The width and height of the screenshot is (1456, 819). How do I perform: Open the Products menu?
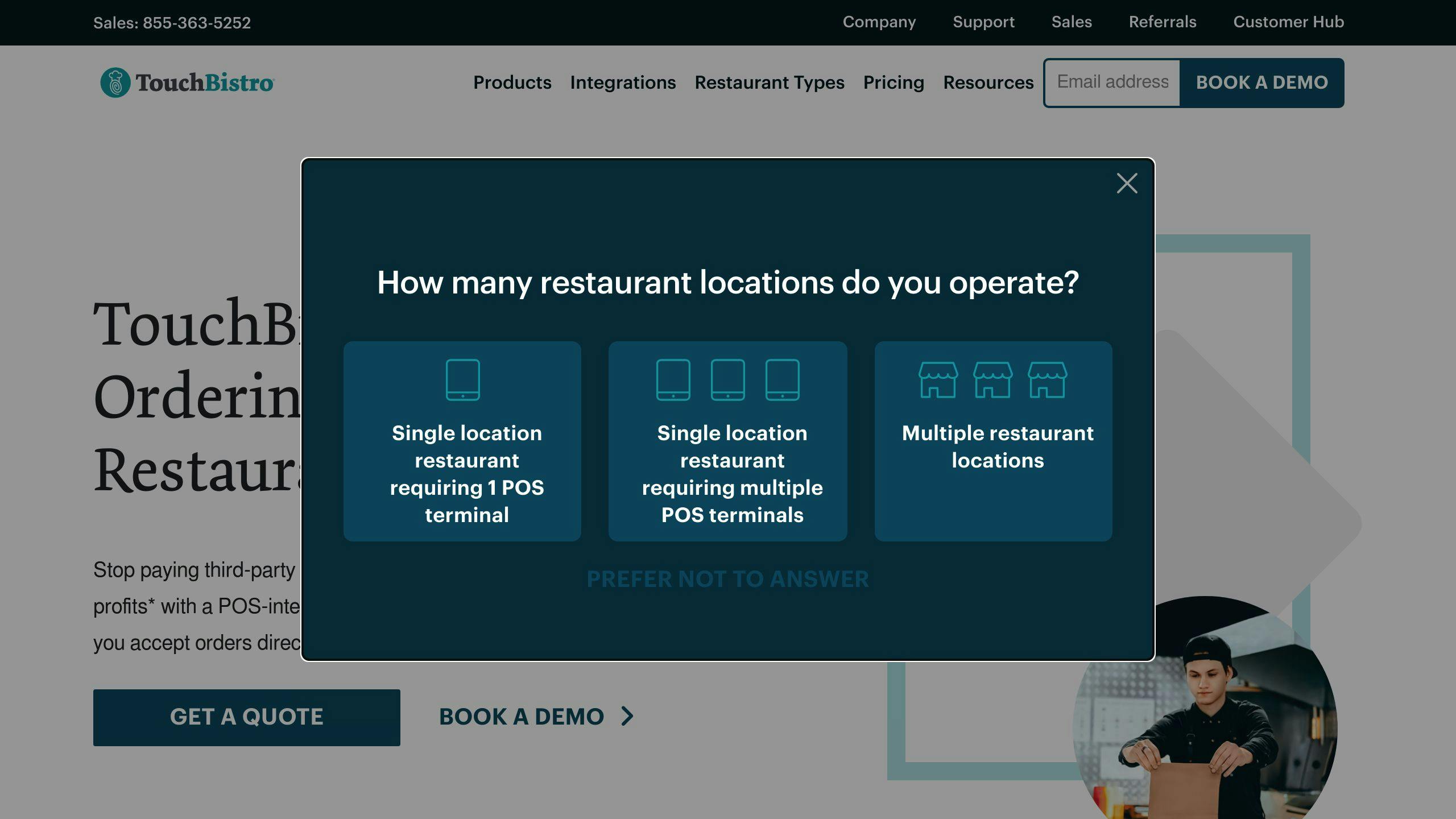[512, 82]
